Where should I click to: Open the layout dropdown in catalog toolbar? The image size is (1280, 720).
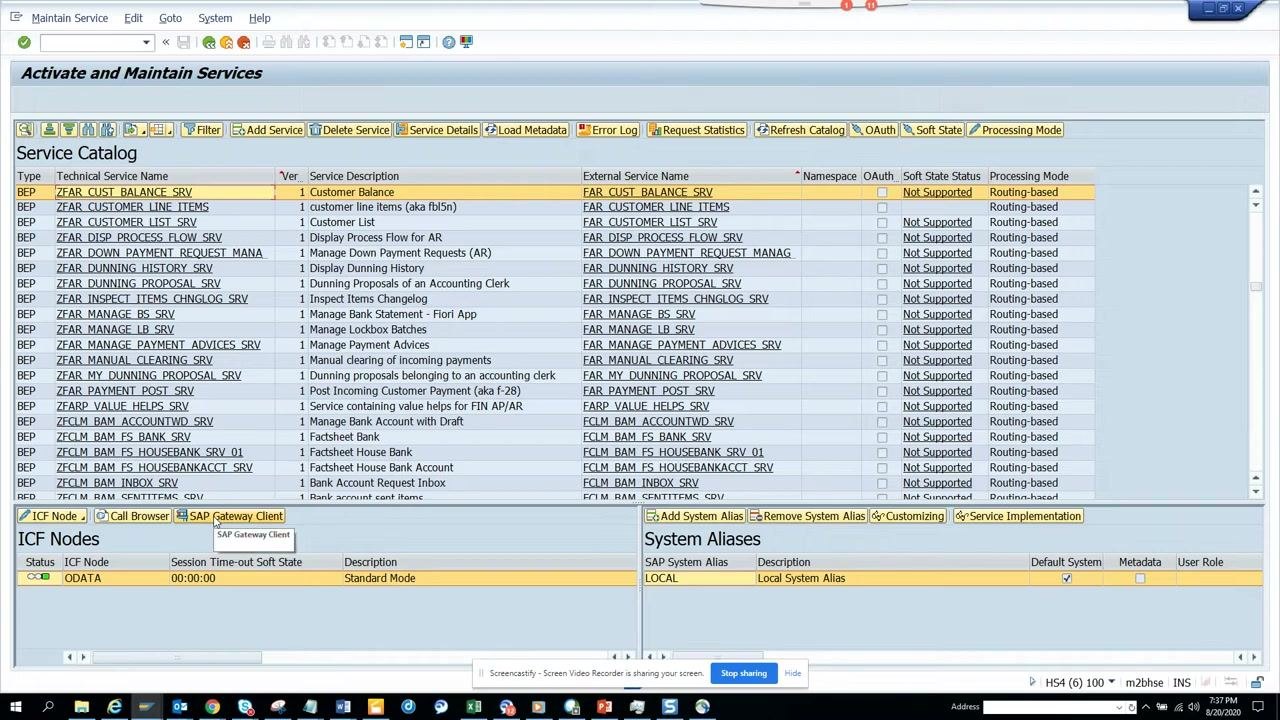171,130
